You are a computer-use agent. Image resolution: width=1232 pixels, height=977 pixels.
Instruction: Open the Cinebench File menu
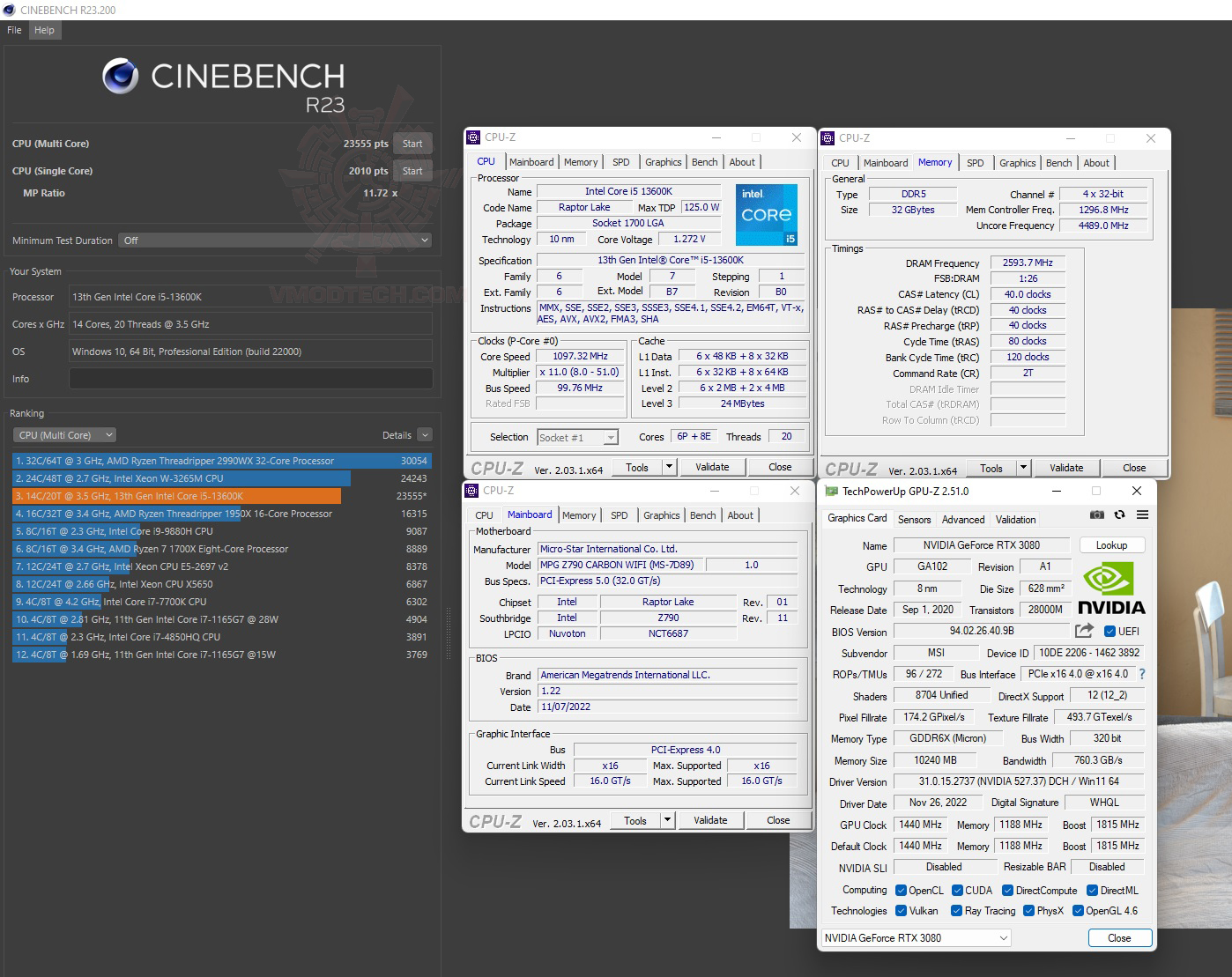point(14,30)
